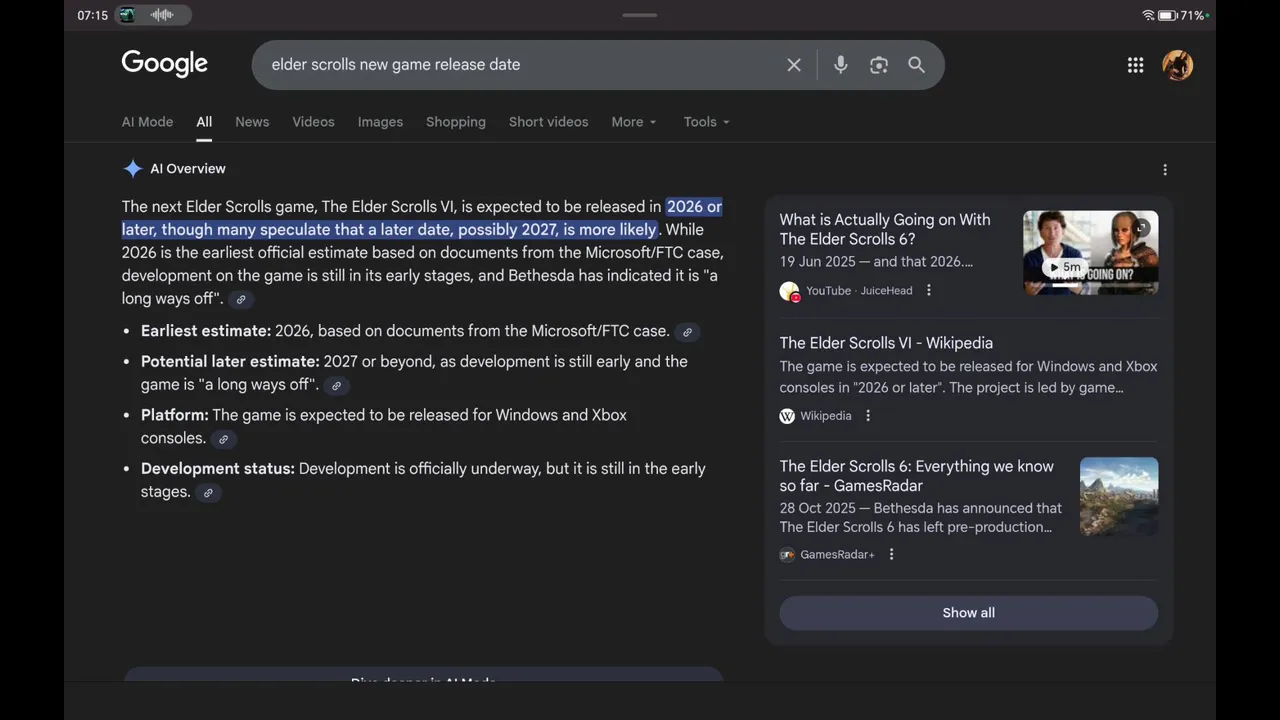Open The Elder Scrolls VI Wikipedia link
This screenshot has height=720, width=1280.
pos(886,343)
